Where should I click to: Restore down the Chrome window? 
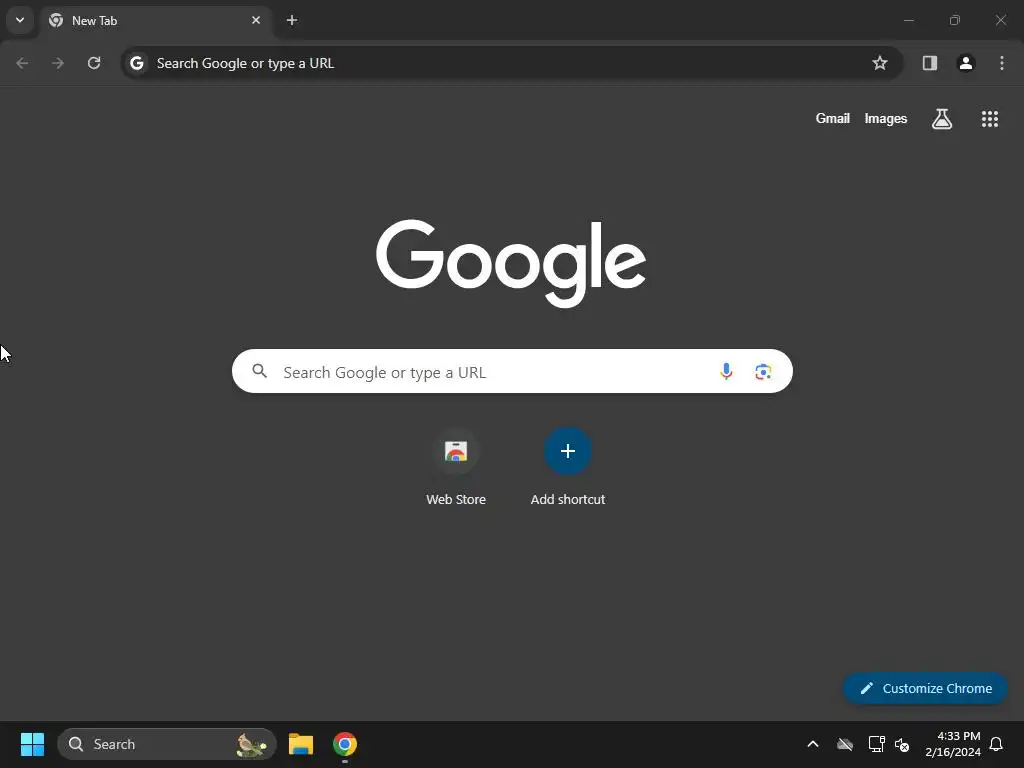955,20
